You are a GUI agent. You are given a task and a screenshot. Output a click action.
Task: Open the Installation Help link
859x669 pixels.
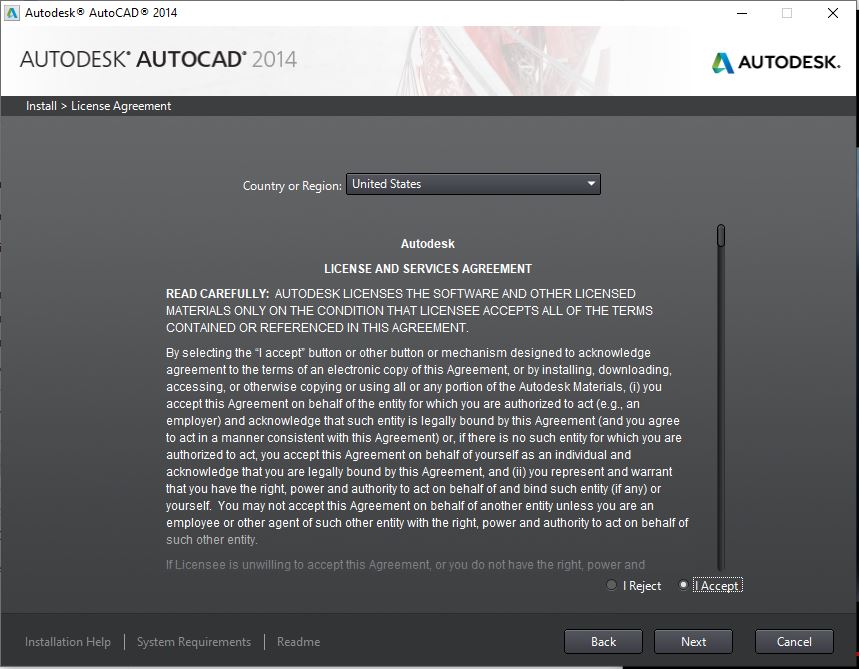tap(68, 642)
